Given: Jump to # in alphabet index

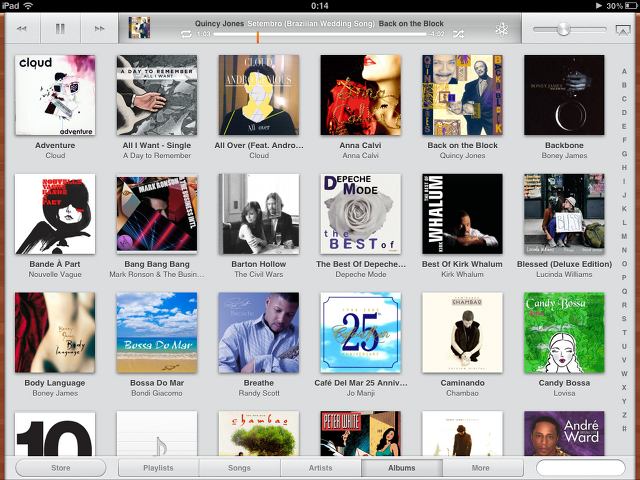Looking at the screenshot, I should [624, 429].
